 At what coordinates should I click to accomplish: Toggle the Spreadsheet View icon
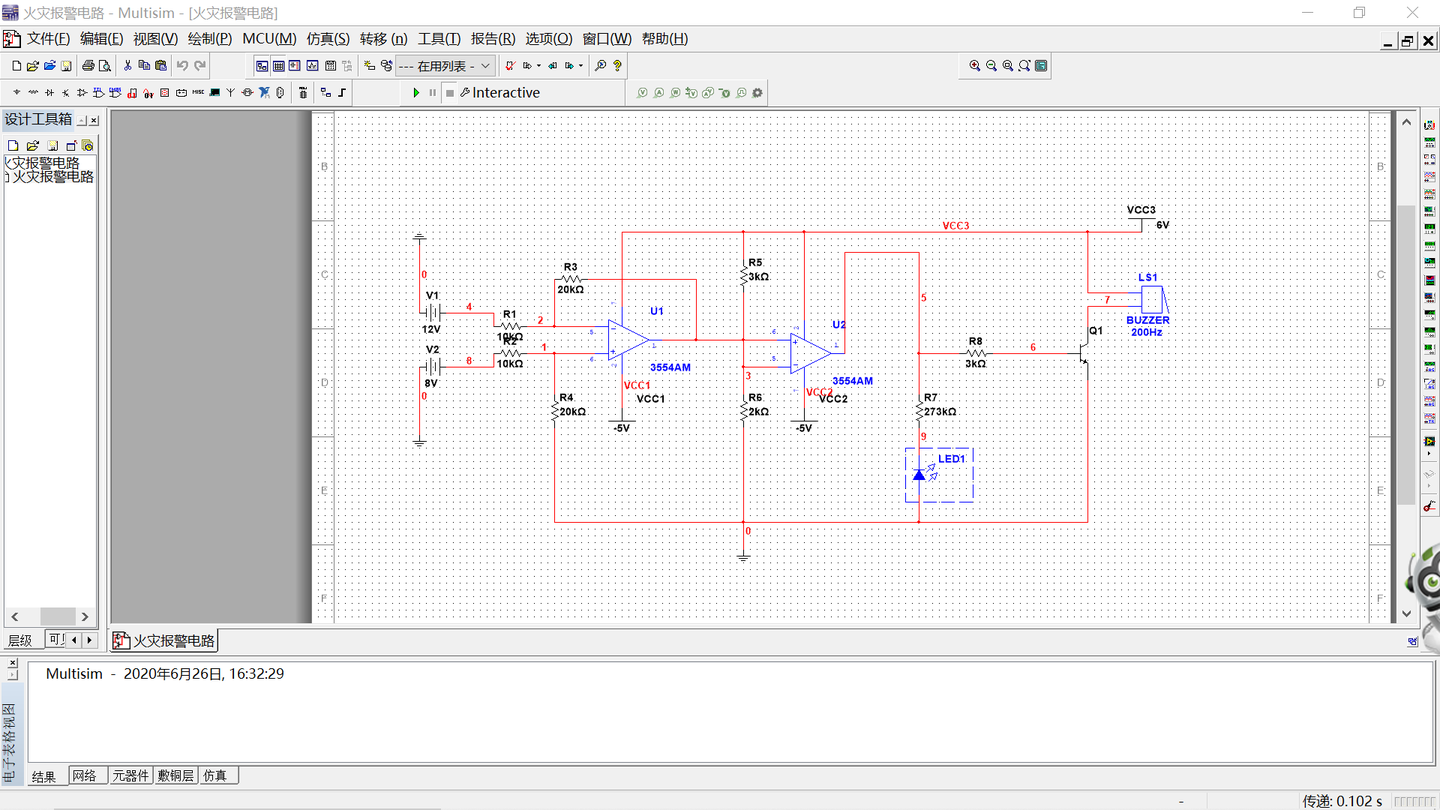(x=279, y=66)
